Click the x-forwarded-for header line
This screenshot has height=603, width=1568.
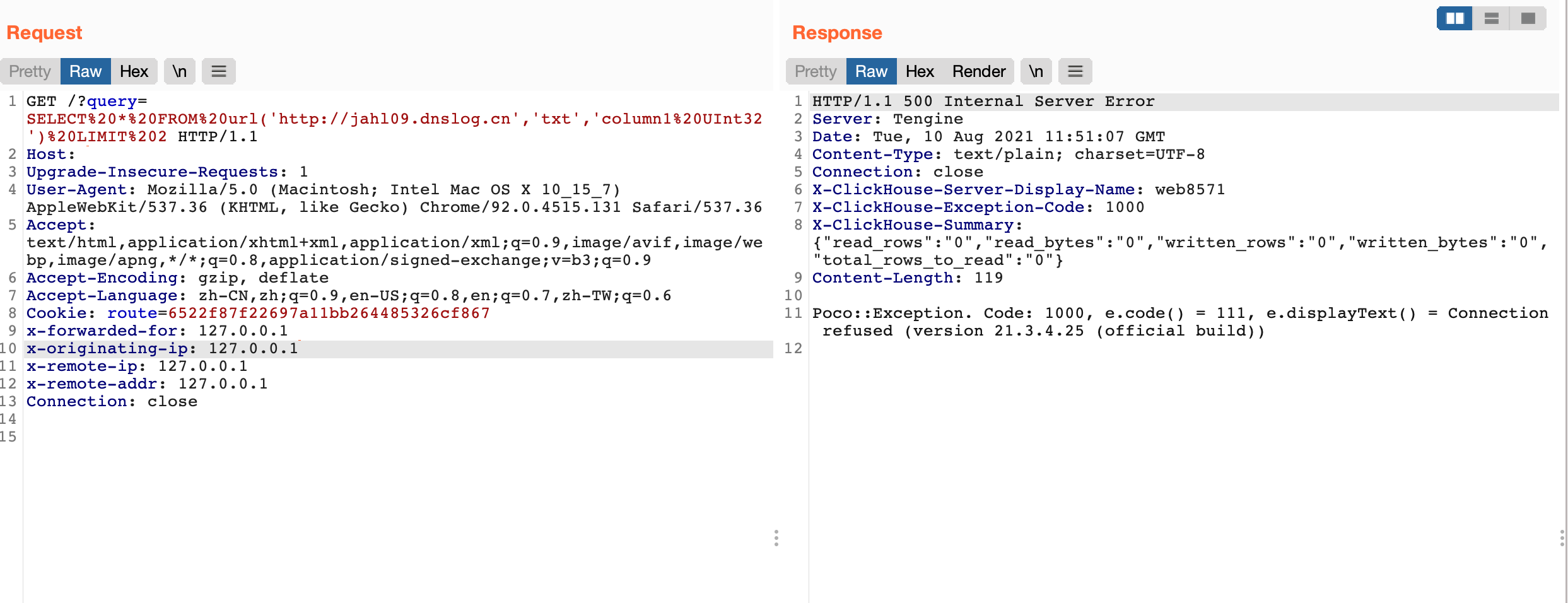point(157,331)
